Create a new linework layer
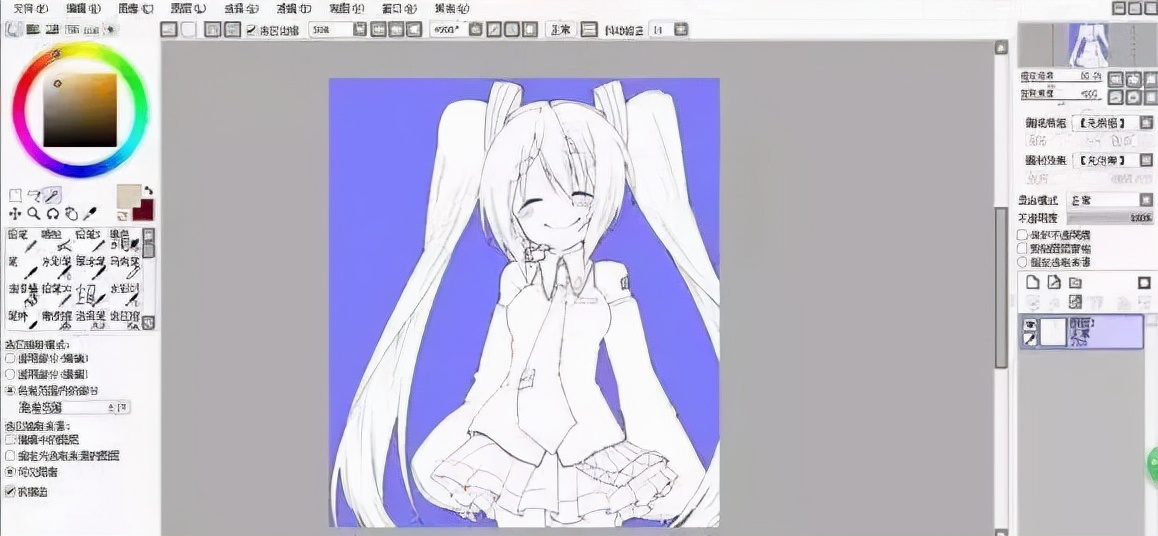Screen dimensions: 1158x536 tap(1054, 283)
